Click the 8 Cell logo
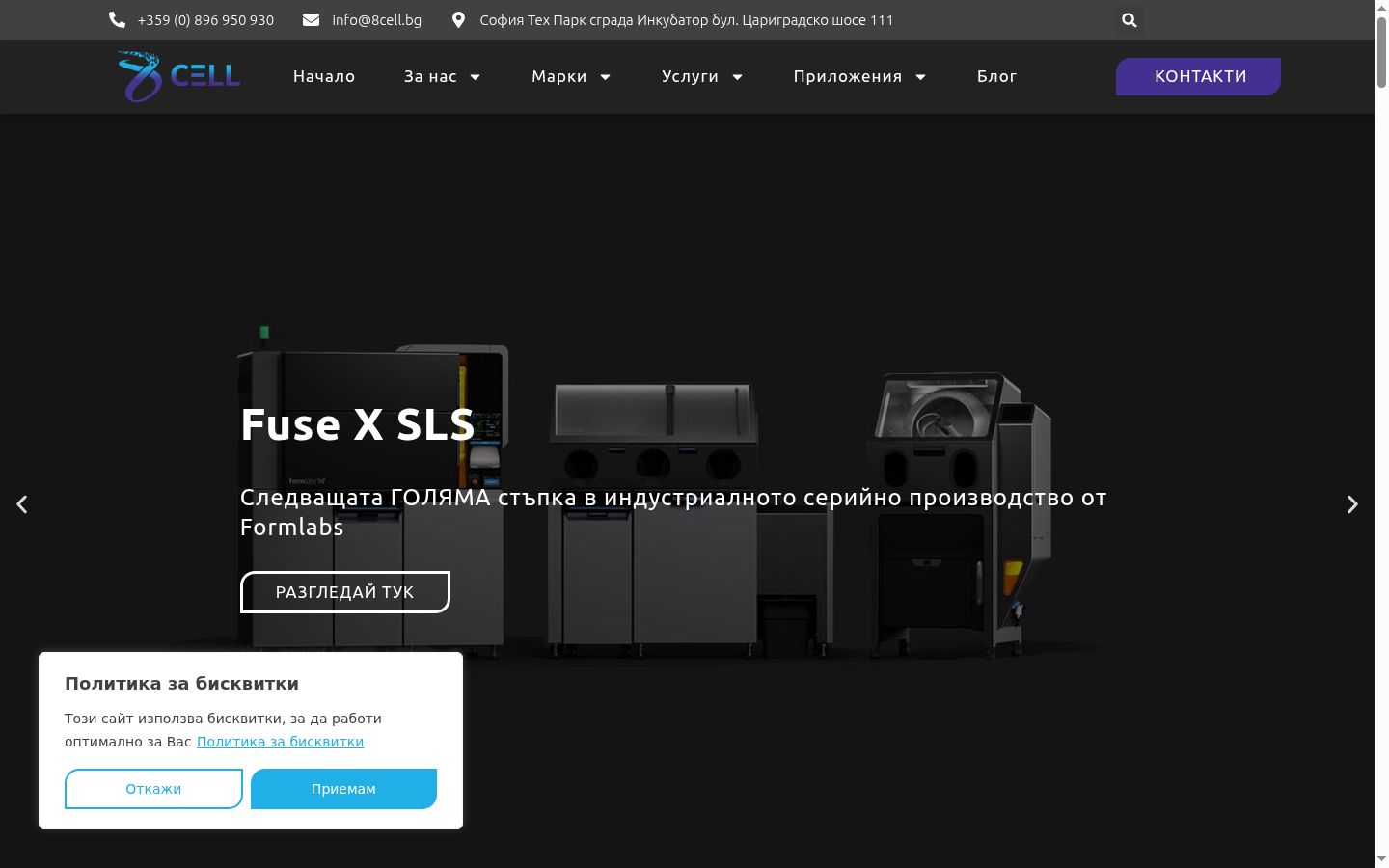 178,76
